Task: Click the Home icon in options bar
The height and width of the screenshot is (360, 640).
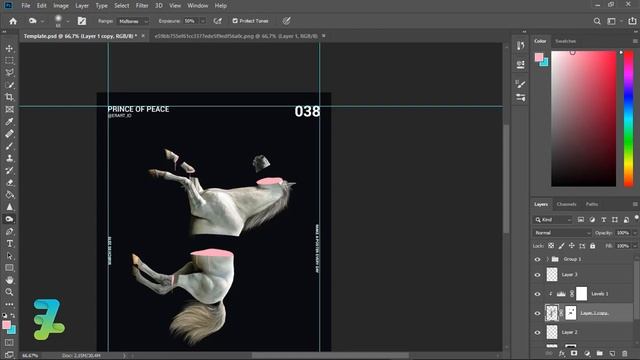Action: (13, 21)
